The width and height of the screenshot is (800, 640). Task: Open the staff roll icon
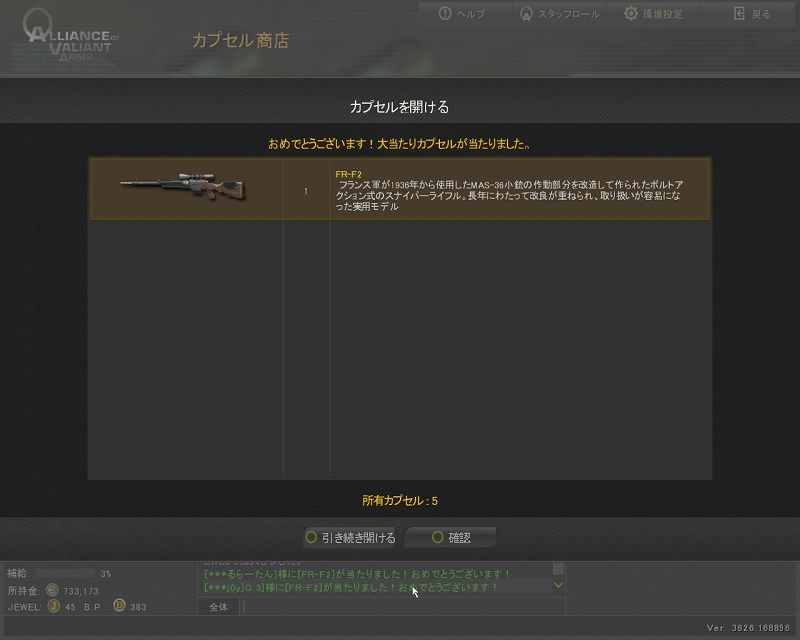[526, 14]
